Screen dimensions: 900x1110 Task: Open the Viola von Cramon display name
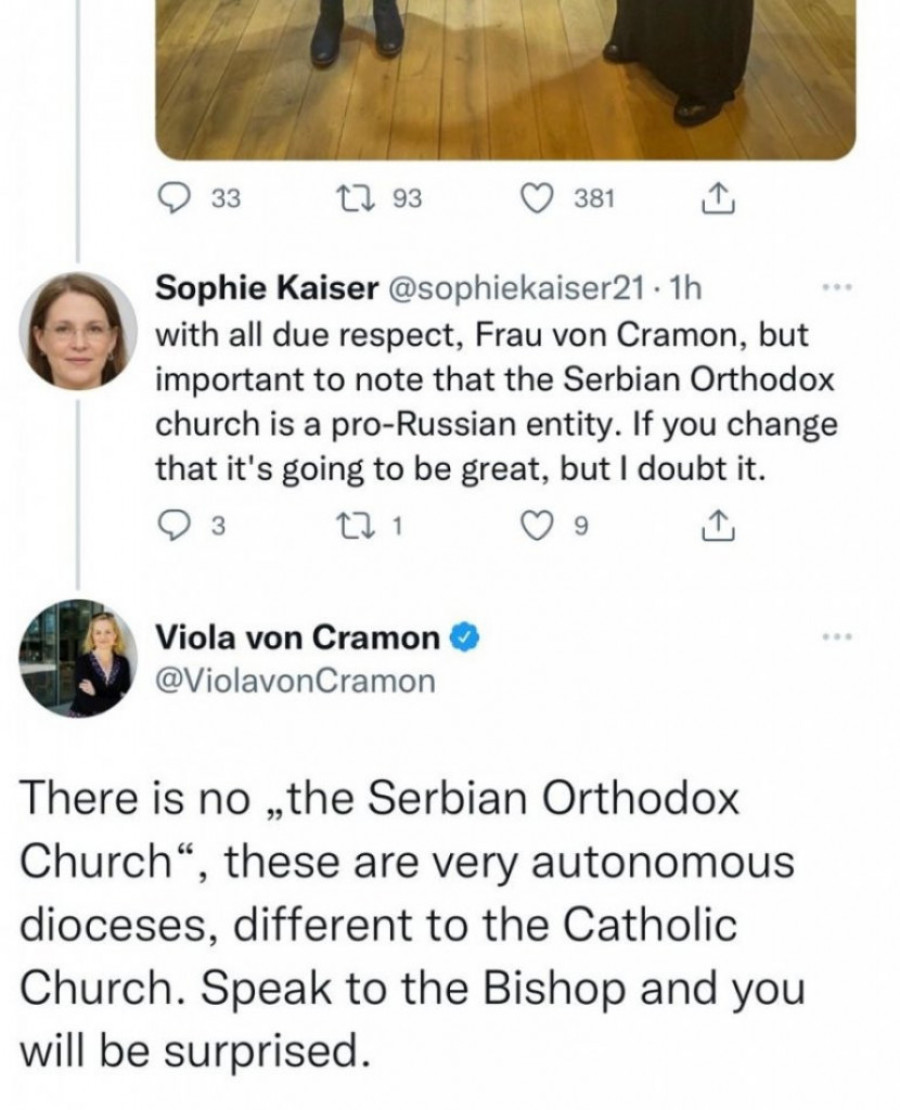coord(298,636)
